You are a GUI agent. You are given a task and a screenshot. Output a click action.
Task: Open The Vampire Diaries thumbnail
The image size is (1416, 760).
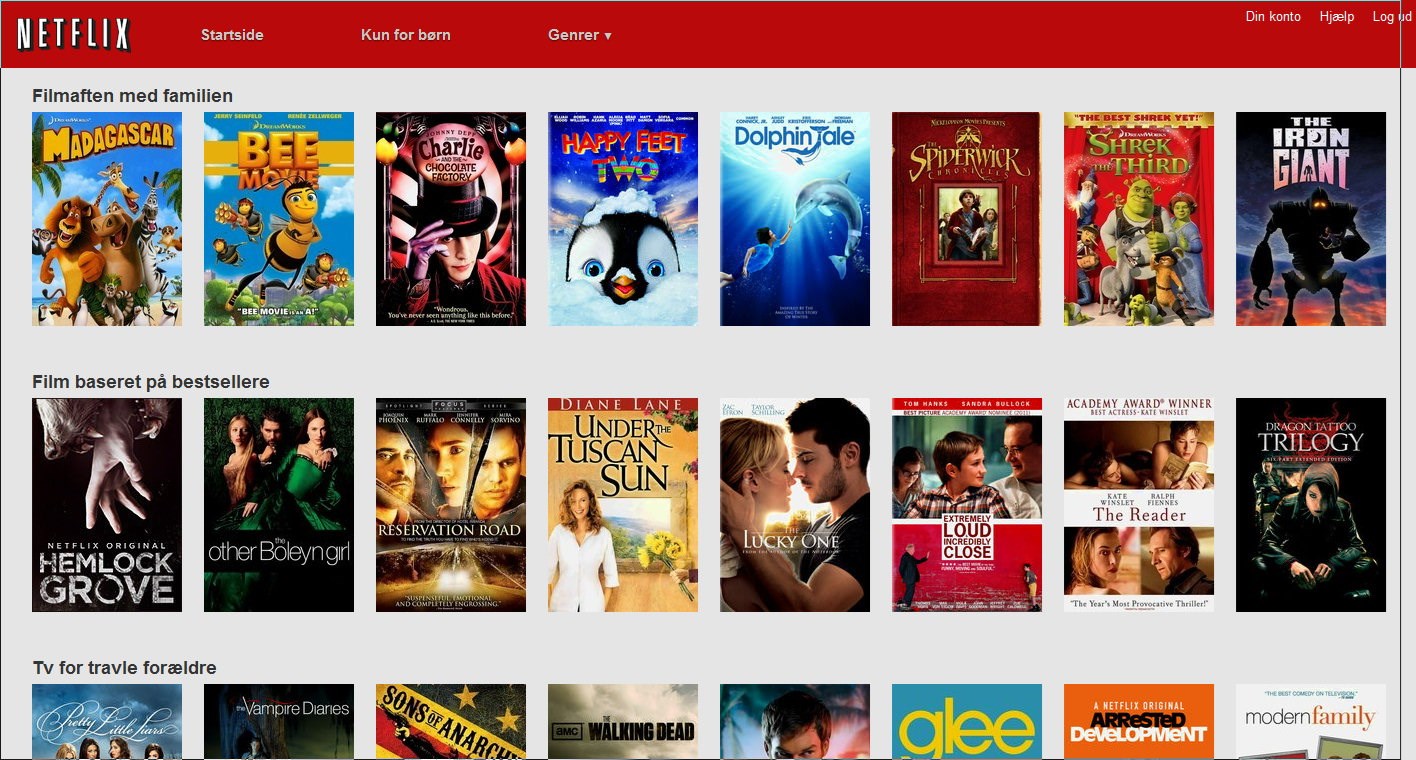pyautogui.click(x=279, y=722)
